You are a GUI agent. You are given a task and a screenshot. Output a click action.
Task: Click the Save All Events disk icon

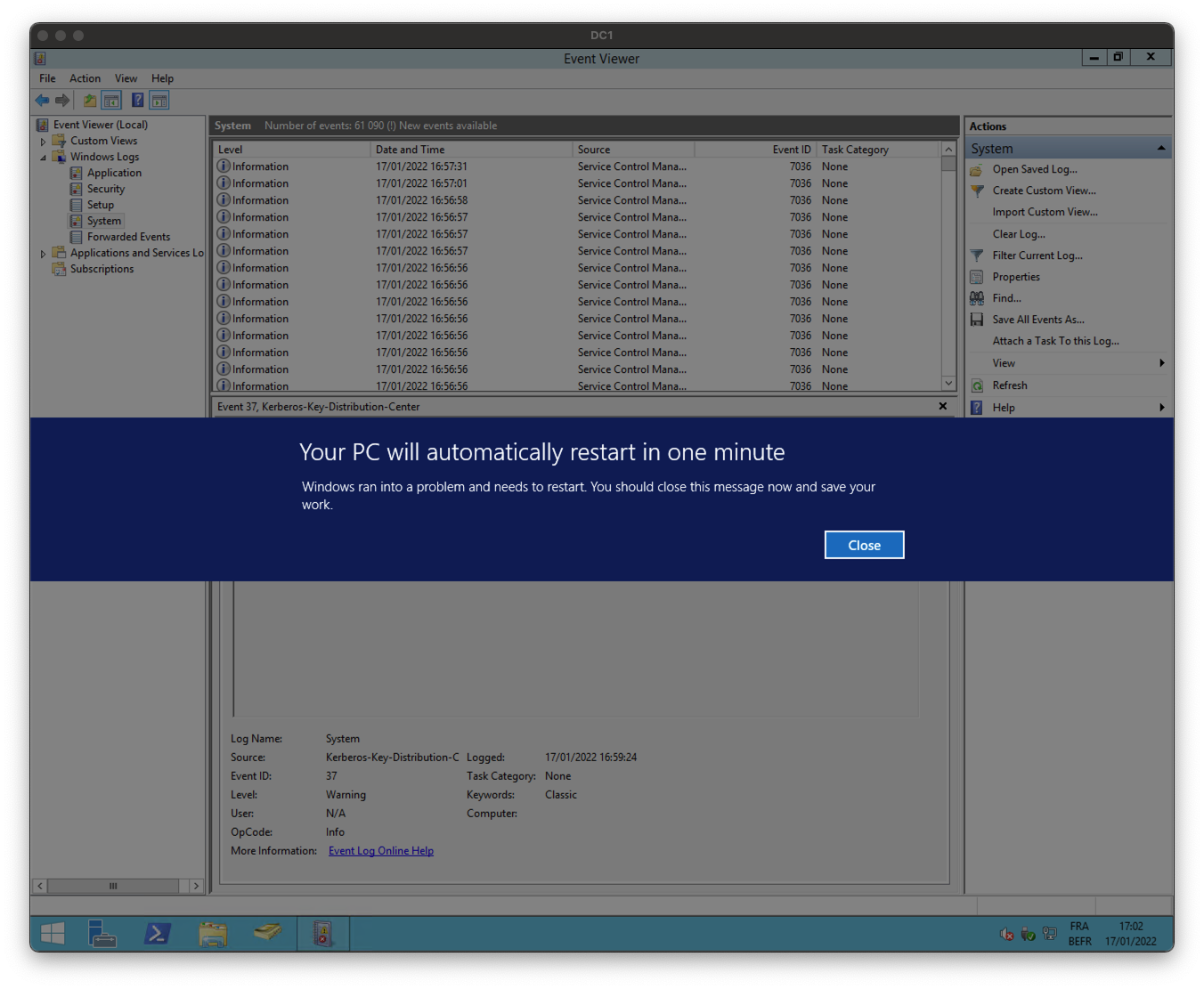pyautogui.click(x=977, y=320)
